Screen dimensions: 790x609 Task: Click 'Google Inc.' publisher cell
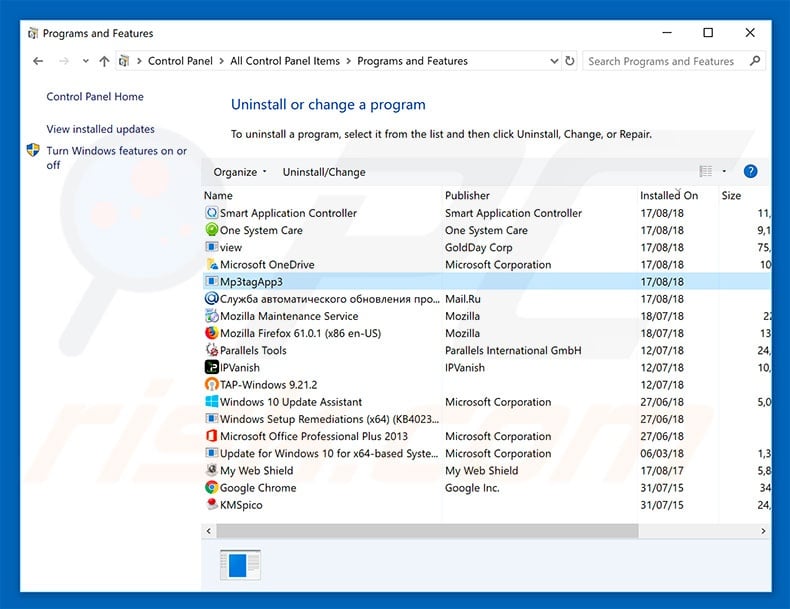click(x=472, y=488)
